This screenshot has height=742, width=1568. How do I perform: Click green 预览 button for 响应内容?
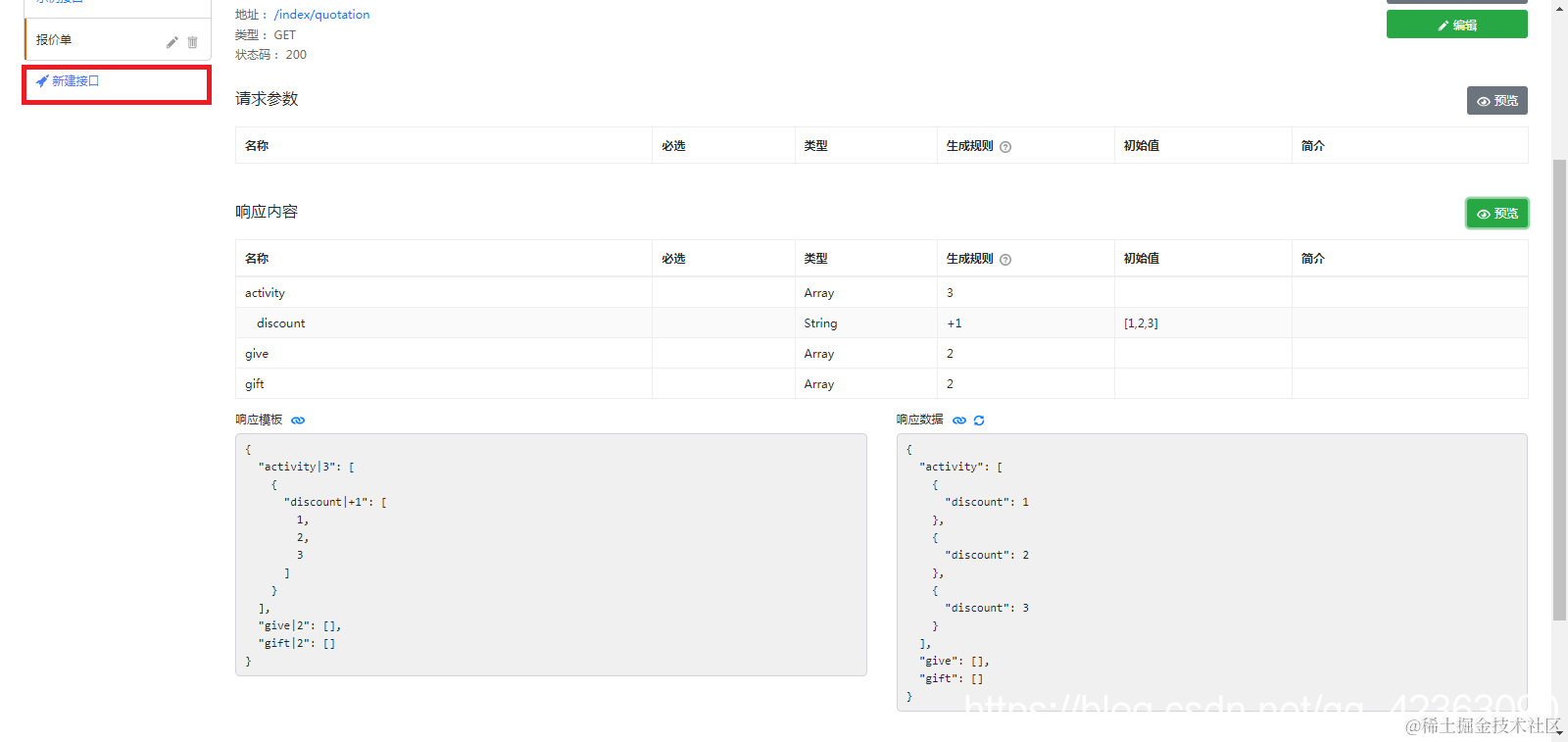pos(1496,214)
